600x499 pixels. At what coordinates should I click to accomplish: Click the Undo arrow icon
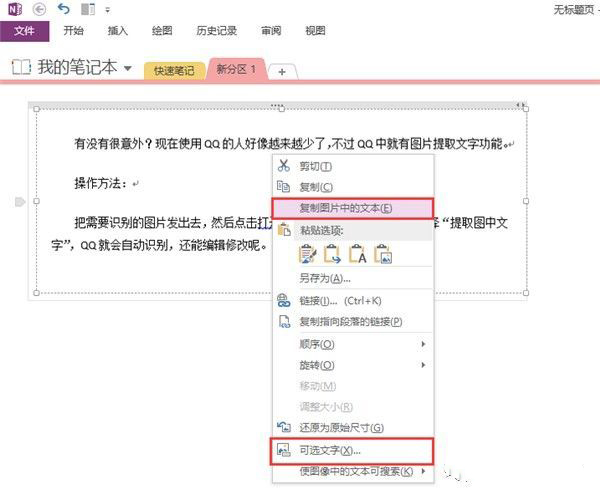[x=63, y=9]
